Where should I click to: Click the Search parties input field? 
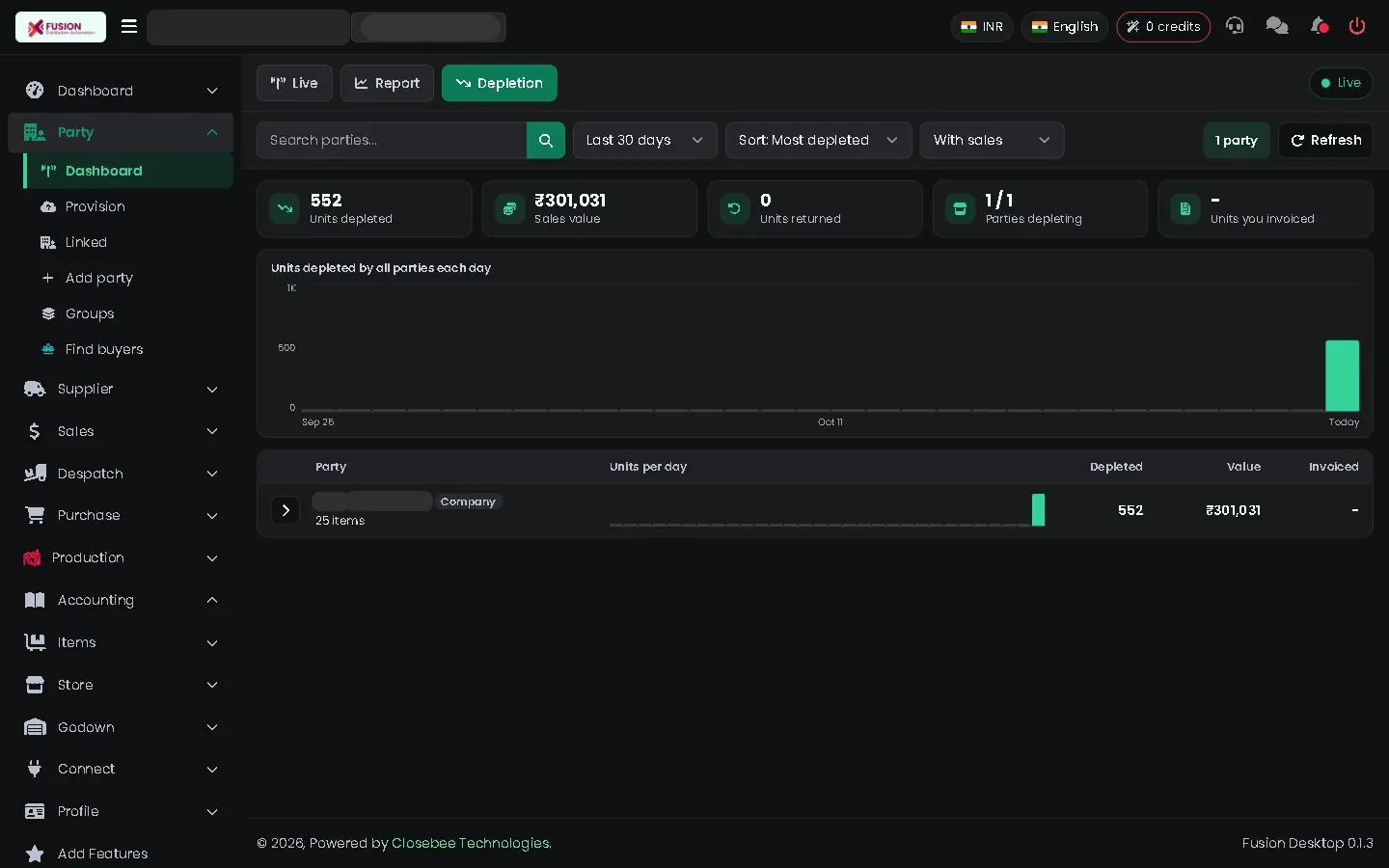point(392,140)
